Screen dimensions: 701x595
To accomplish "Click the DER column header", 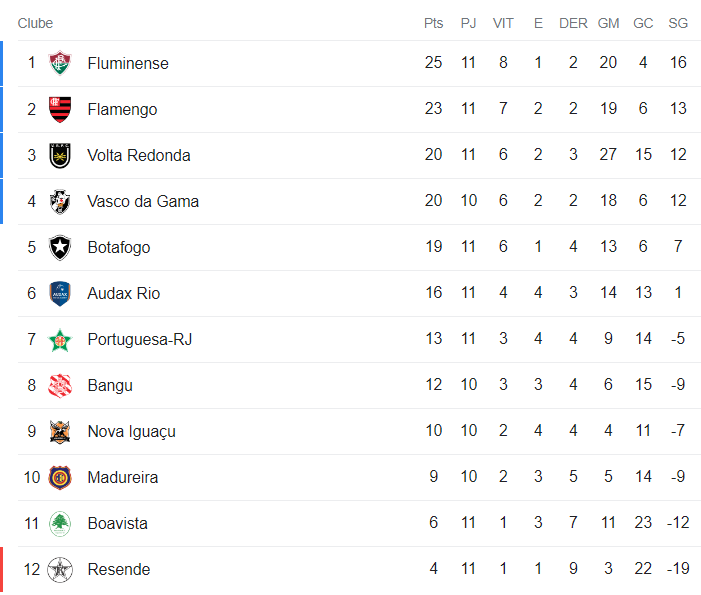I will click(x=573, y=23).
